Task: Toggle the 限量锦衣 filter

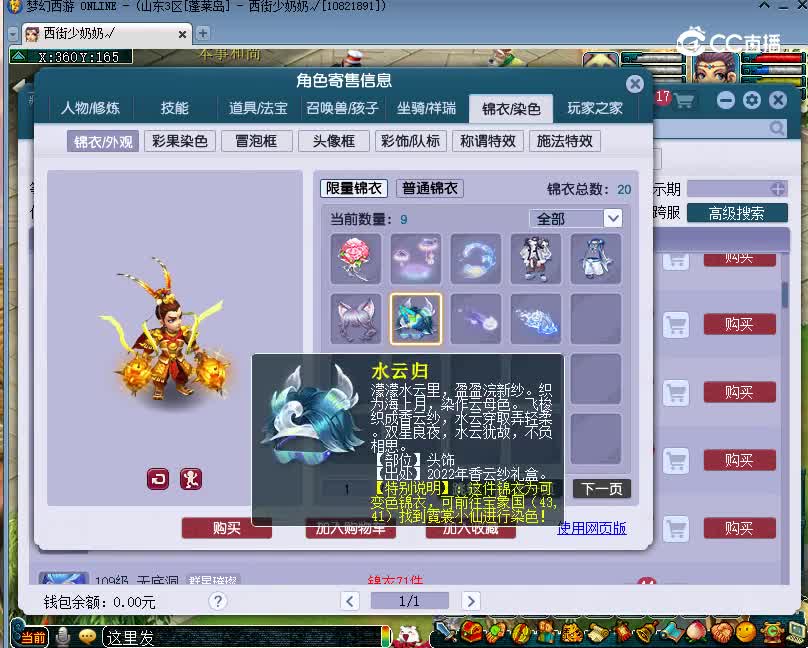Action: (x=354, y=189)
